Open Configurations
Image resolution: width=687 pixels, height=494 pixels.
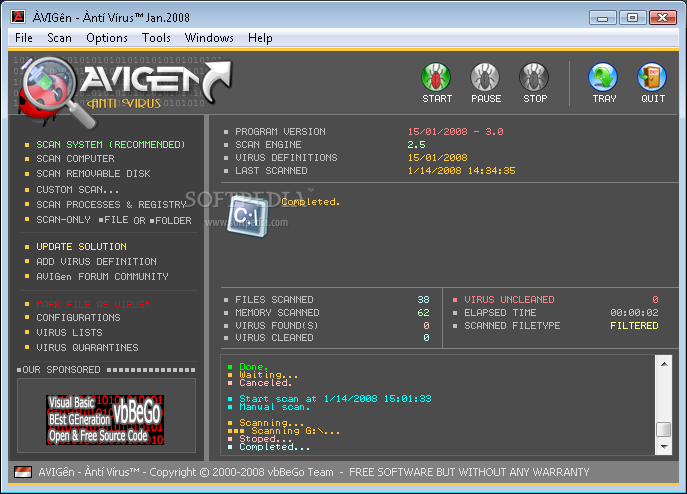[78, 317]
